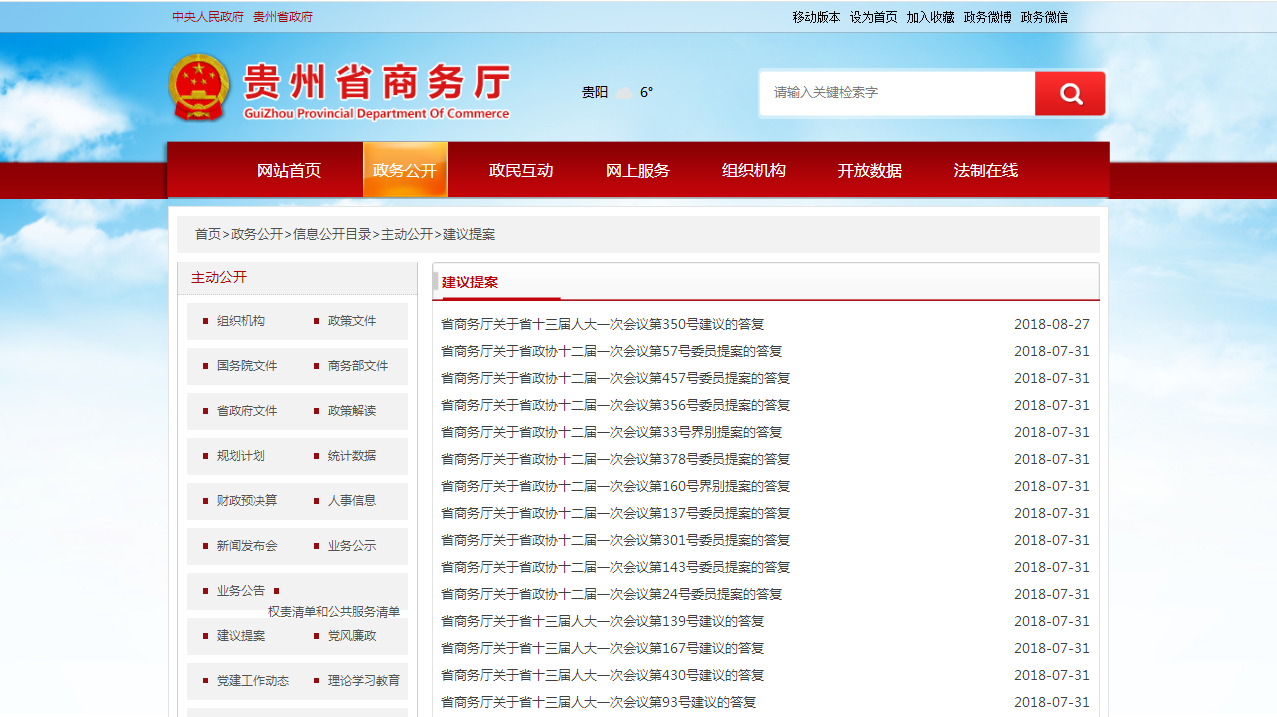Open the 网站首页 navigation tab
The width and height of the screenshot is (1277, 717).
(x=289, y=171)
